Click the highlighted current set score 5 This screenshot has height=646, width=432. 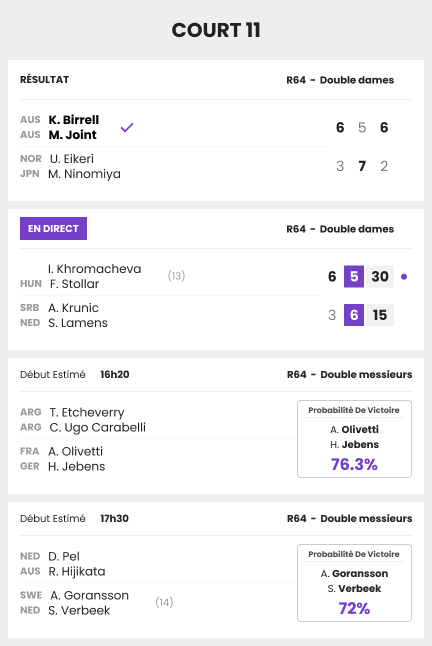(354, 276)
